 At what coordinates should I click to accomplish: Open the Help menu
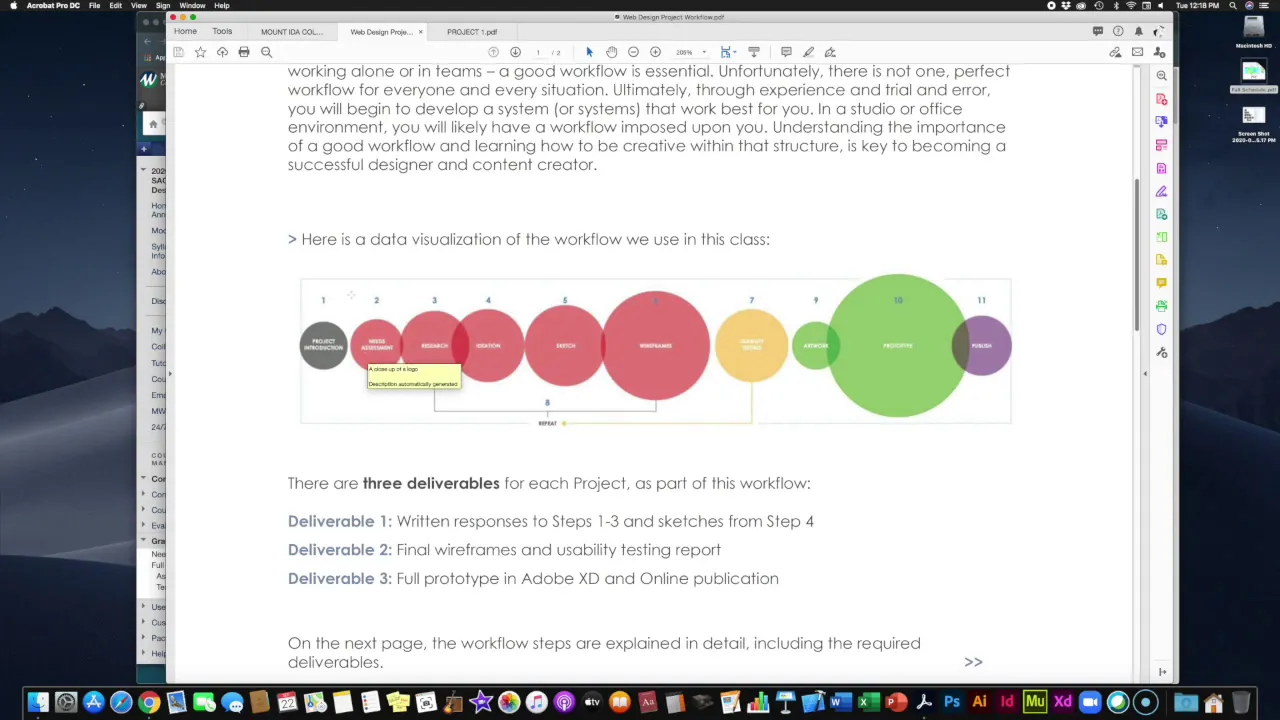[222, 5]
